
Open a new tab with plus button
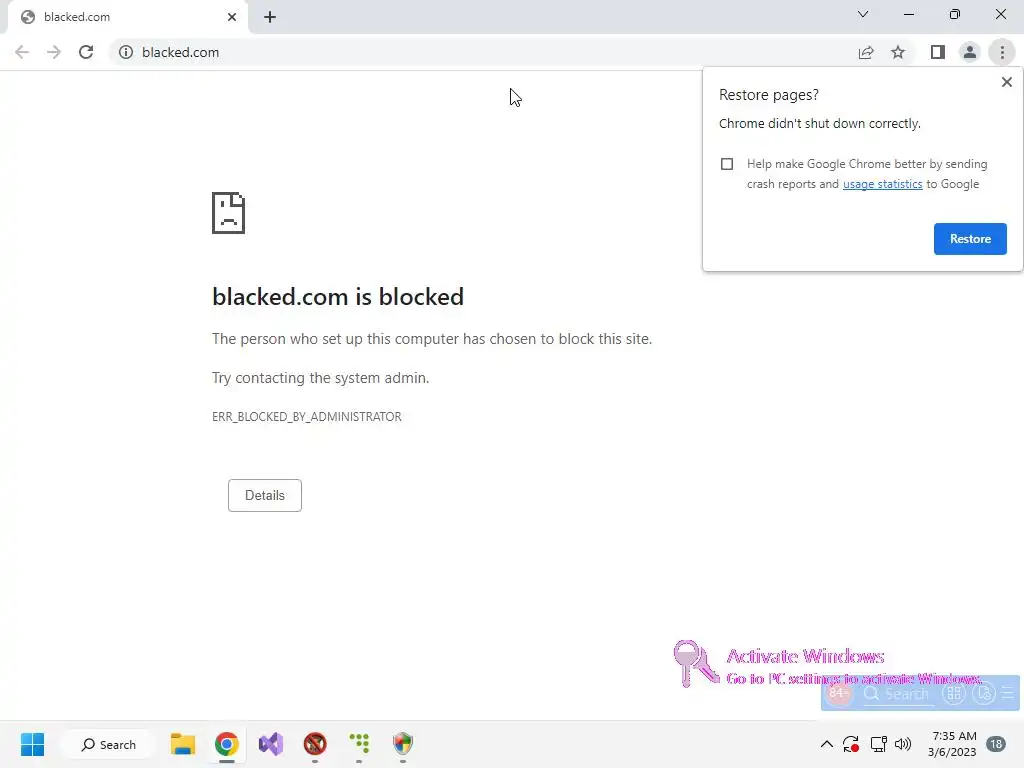point(270,17)
